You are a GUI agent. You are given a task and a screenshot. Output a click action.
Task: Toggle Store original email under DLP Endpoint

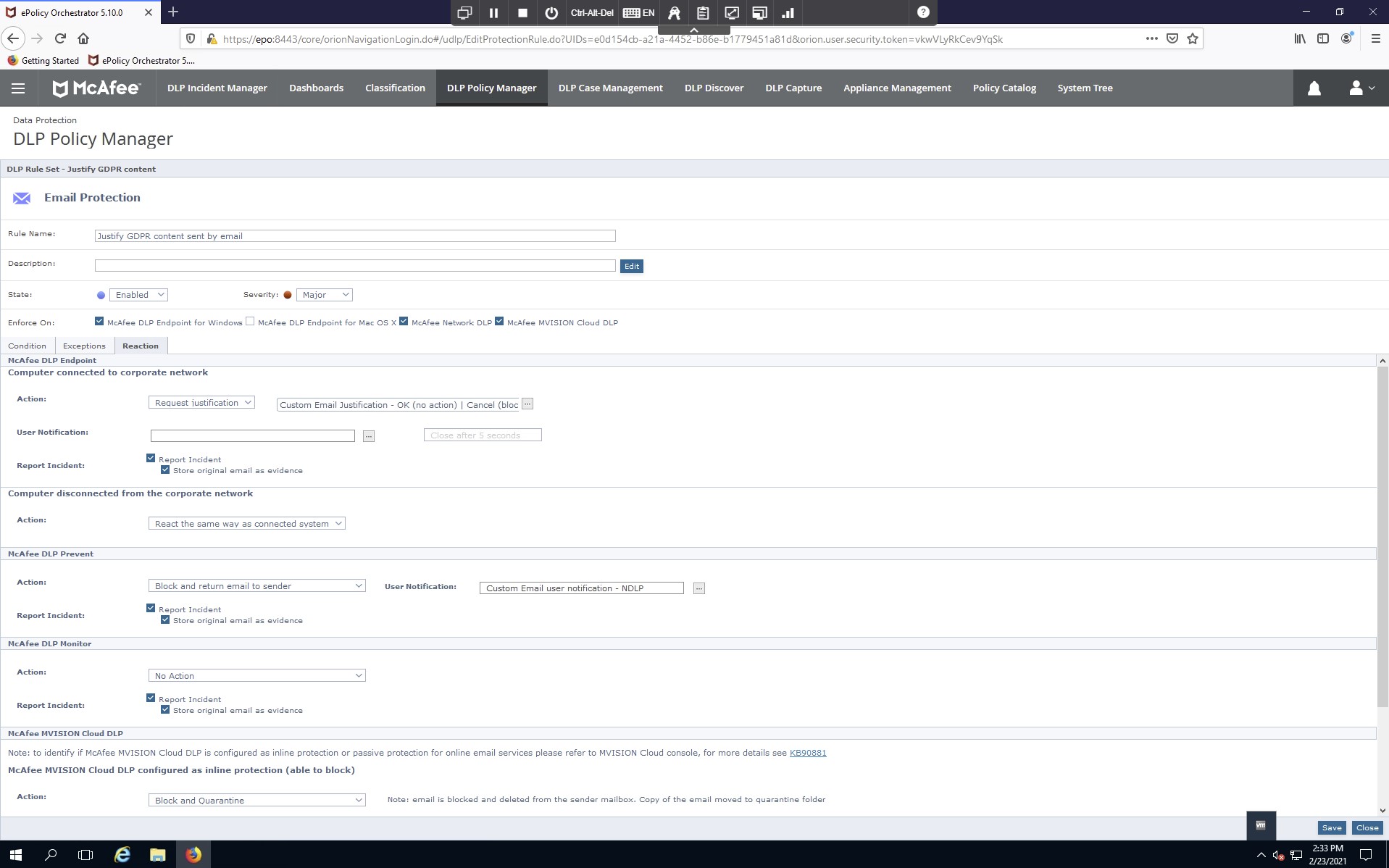(165, 470)
